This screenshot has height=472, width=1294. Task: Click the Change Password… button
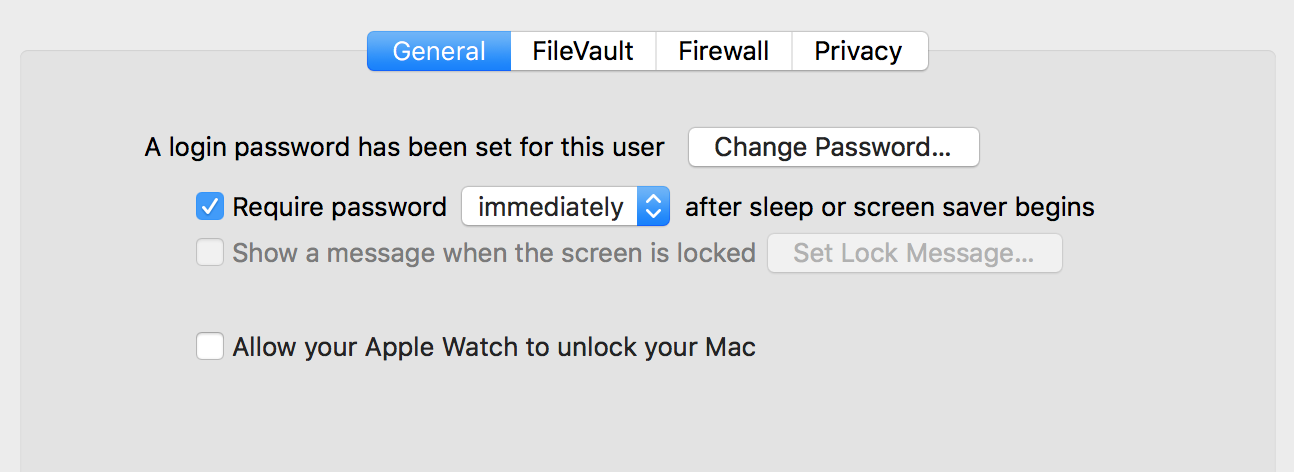pyautogui.click(x=833, y=147)
